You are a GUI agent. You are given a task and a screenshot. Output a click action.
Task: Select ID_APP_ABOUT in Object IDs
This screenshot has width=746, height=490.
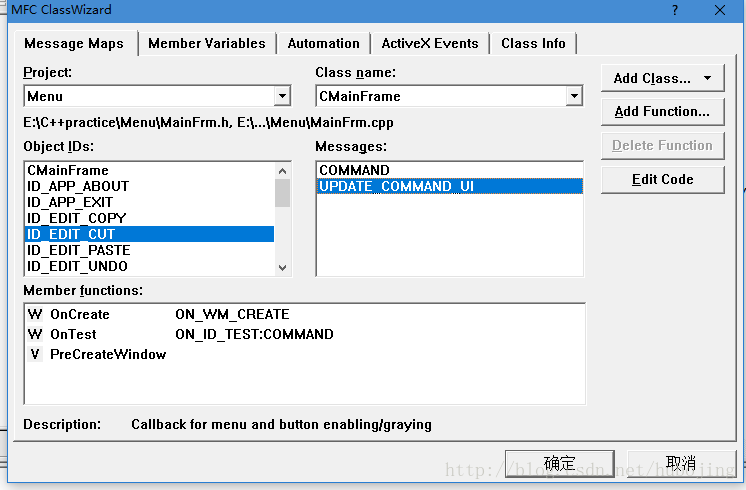click(149, 186)
